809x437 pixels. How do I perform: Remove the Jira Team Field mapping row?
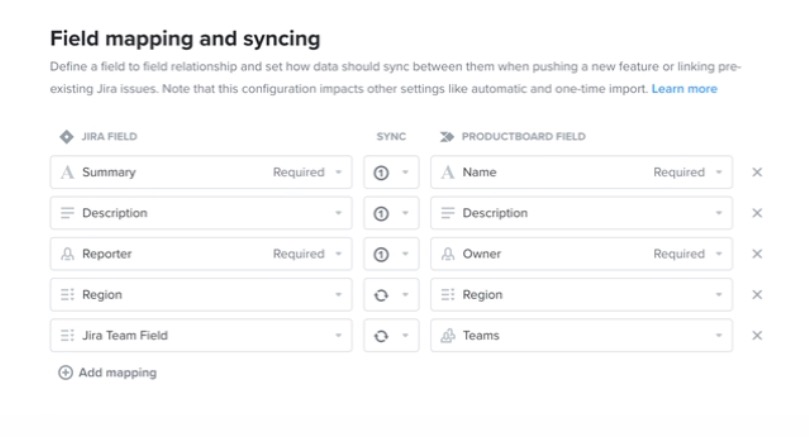[x=757, y=335]
